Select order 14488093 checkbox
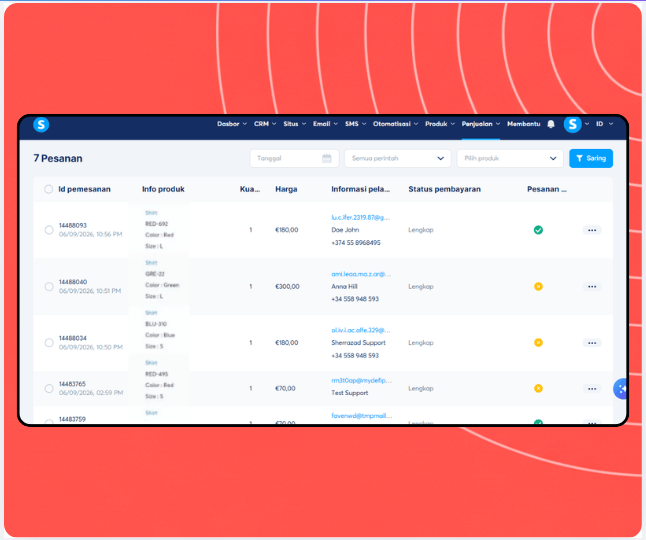 49,230
